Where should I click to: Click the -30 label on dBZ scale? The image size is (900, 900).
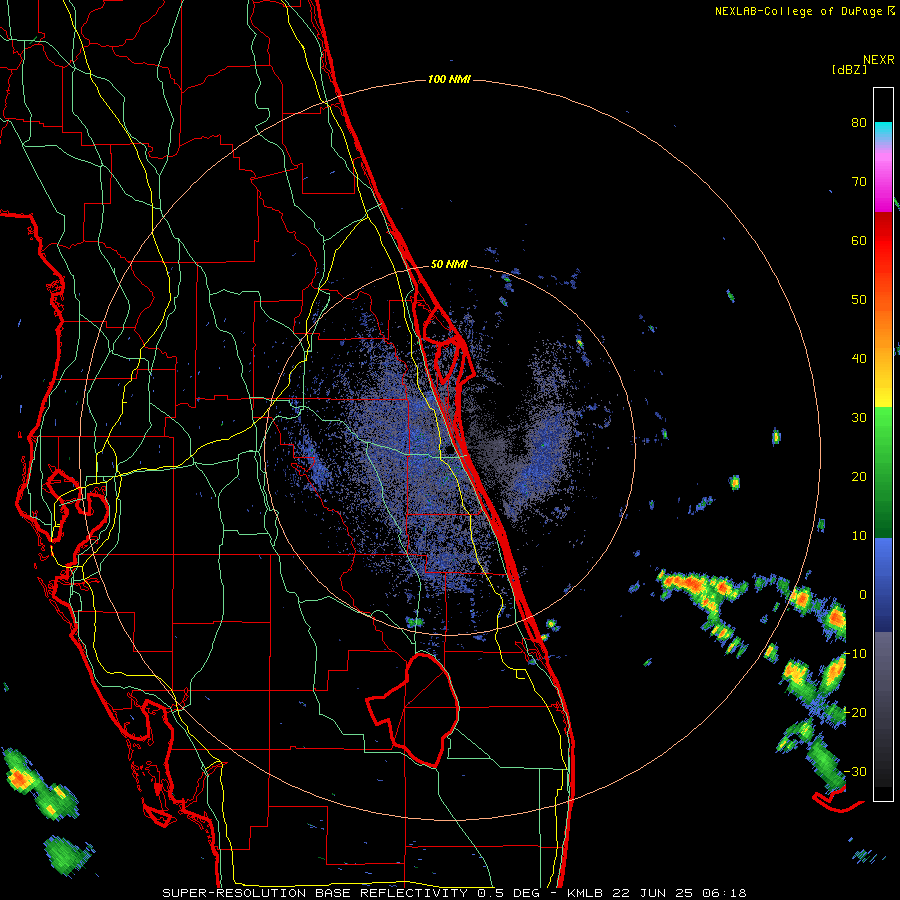(855, 771)
